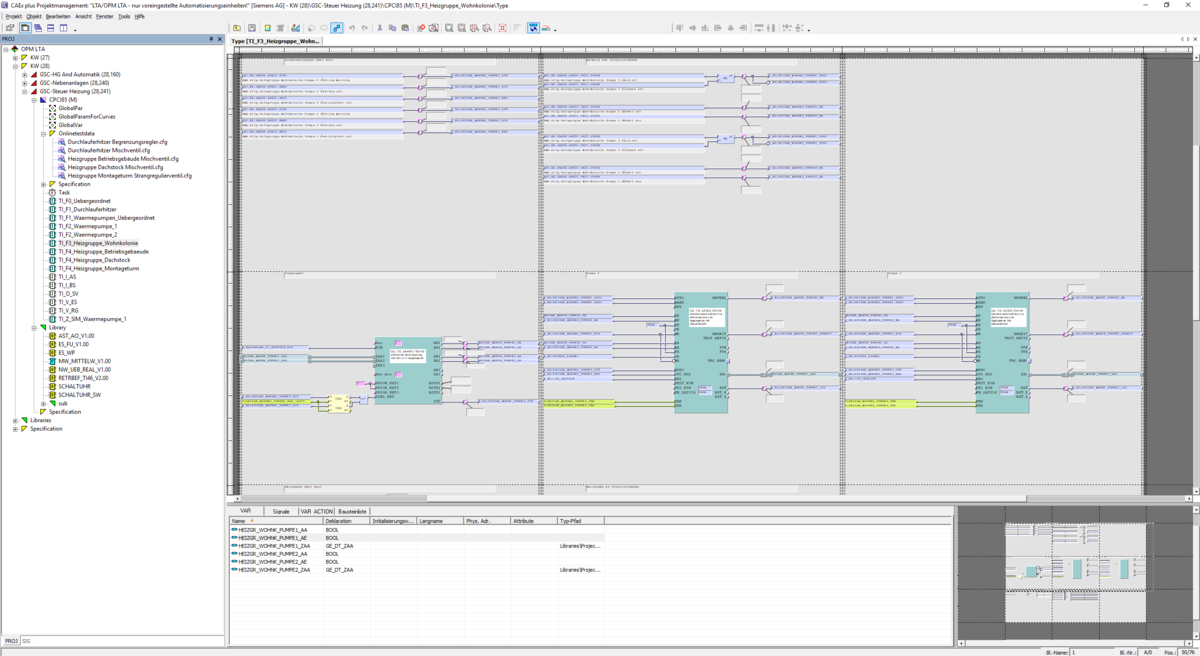
Task: Click the overview minimap thumbnail
Action: coord(1075,570)
